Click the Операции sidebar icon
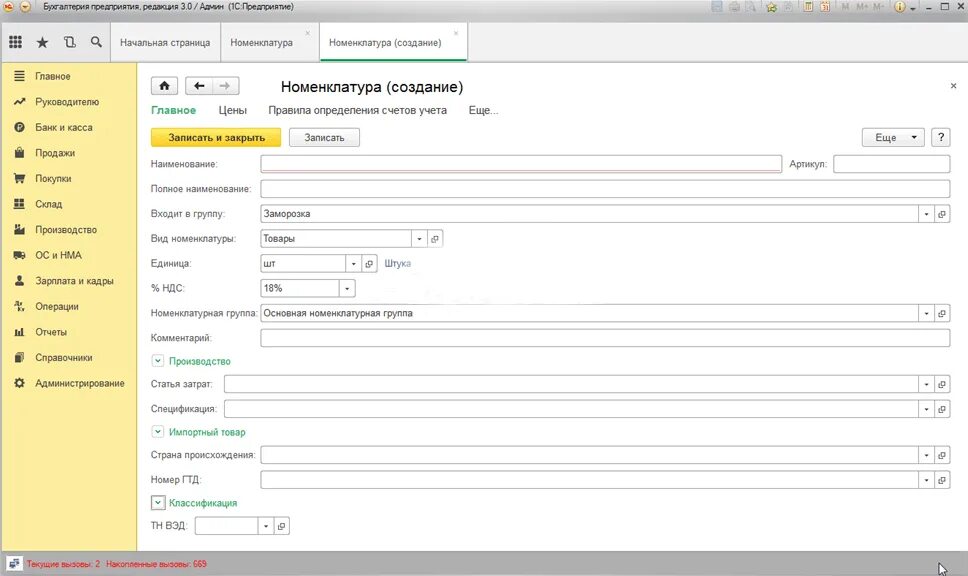Image resolution: width=968 pixels, height=576 pixels. click(19, 306)
